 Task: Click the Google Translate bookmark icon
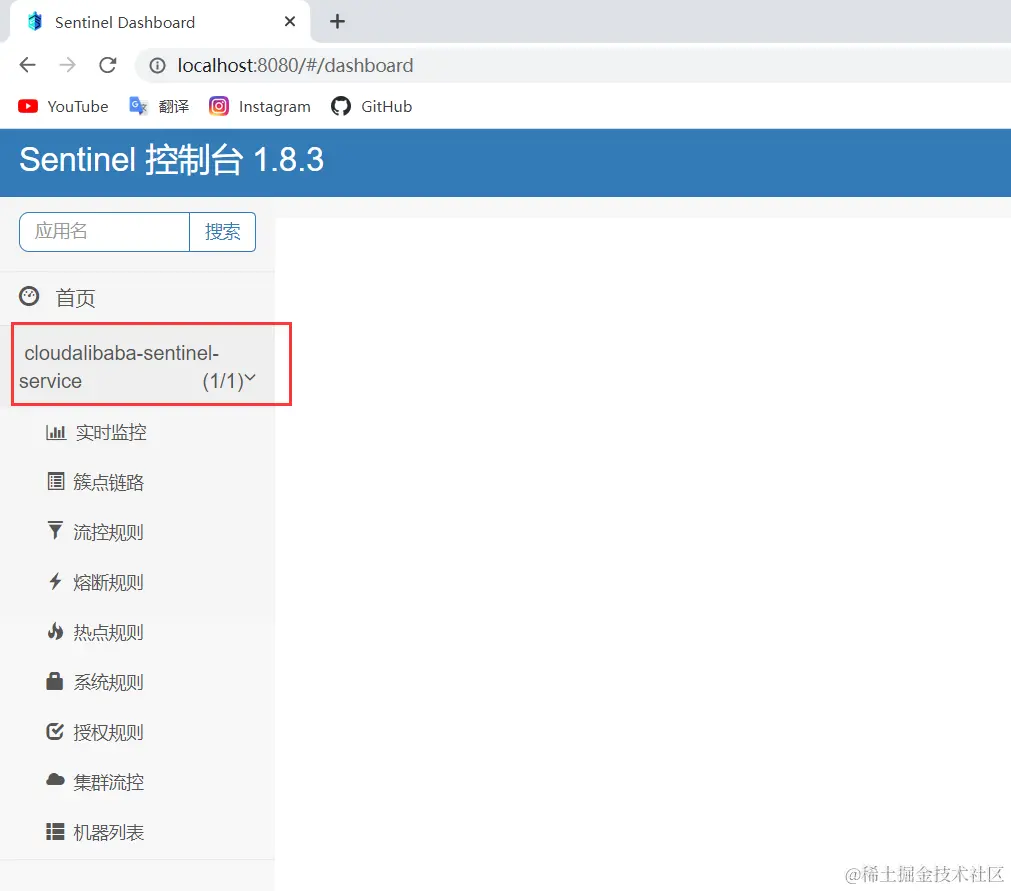tap(138, 106)
